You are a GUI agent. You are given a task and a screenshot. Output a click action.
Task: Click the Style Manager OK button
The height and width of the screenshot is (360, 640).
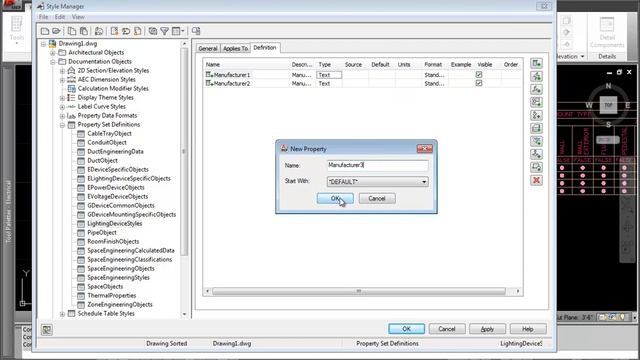pyautogui.click(x=407, y=329)
